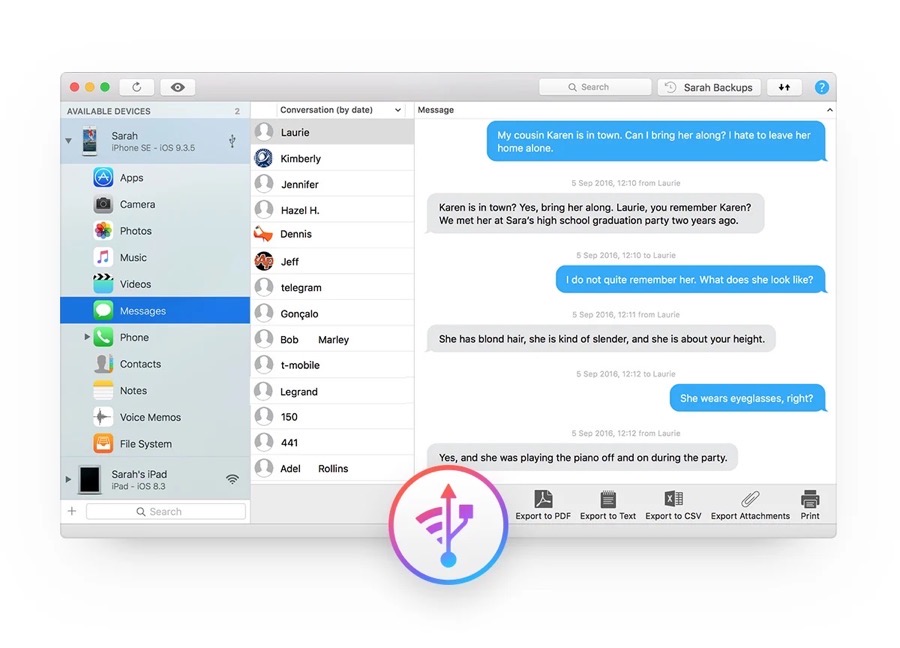Click the Sarah Backups button
900x648 pixels.
pos(708,87)
